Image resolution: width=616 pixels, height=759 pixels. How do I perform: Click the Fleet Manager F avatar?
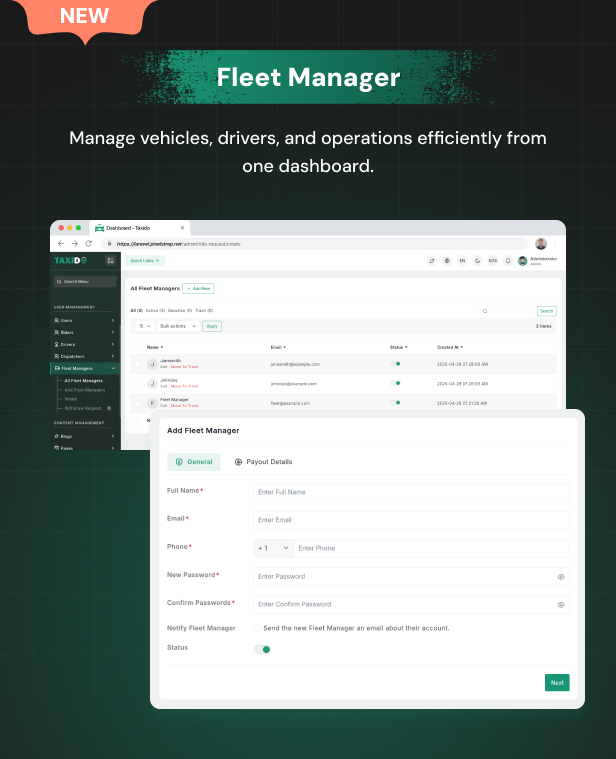[152, 403]
